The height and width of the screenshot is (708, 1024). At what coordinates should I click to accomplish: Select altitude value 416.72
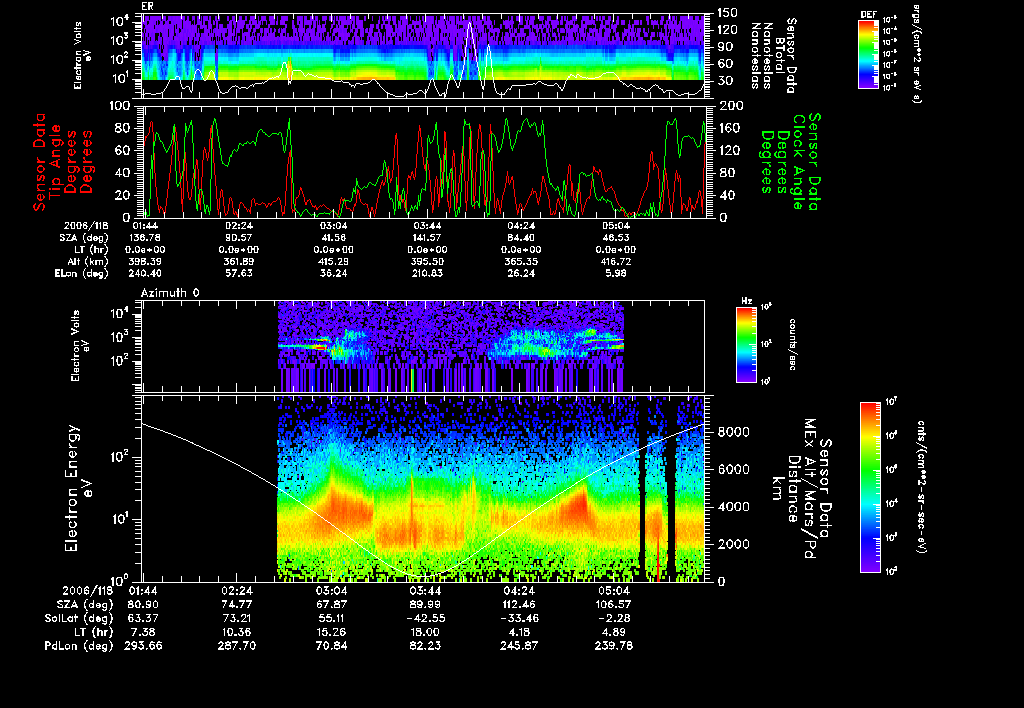pos(615,261)
